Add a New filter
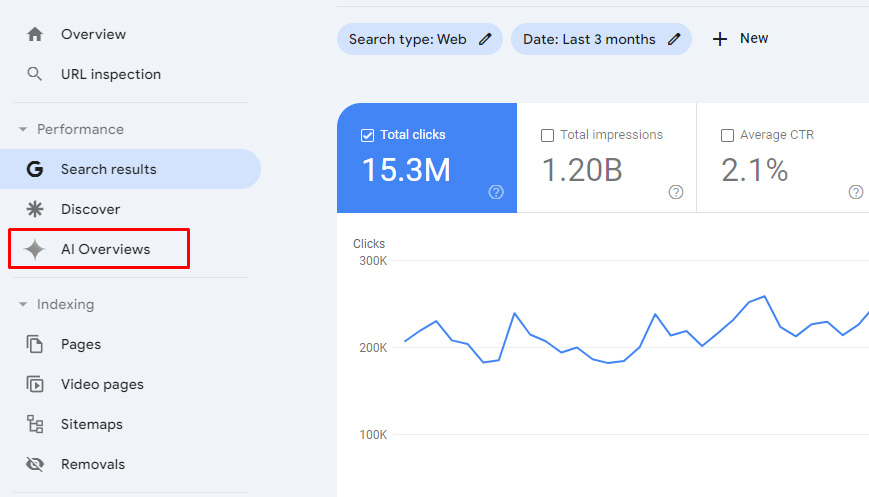The width and height of the screenshot is (869, 497). pyautogui.click(x=740, y=39)
